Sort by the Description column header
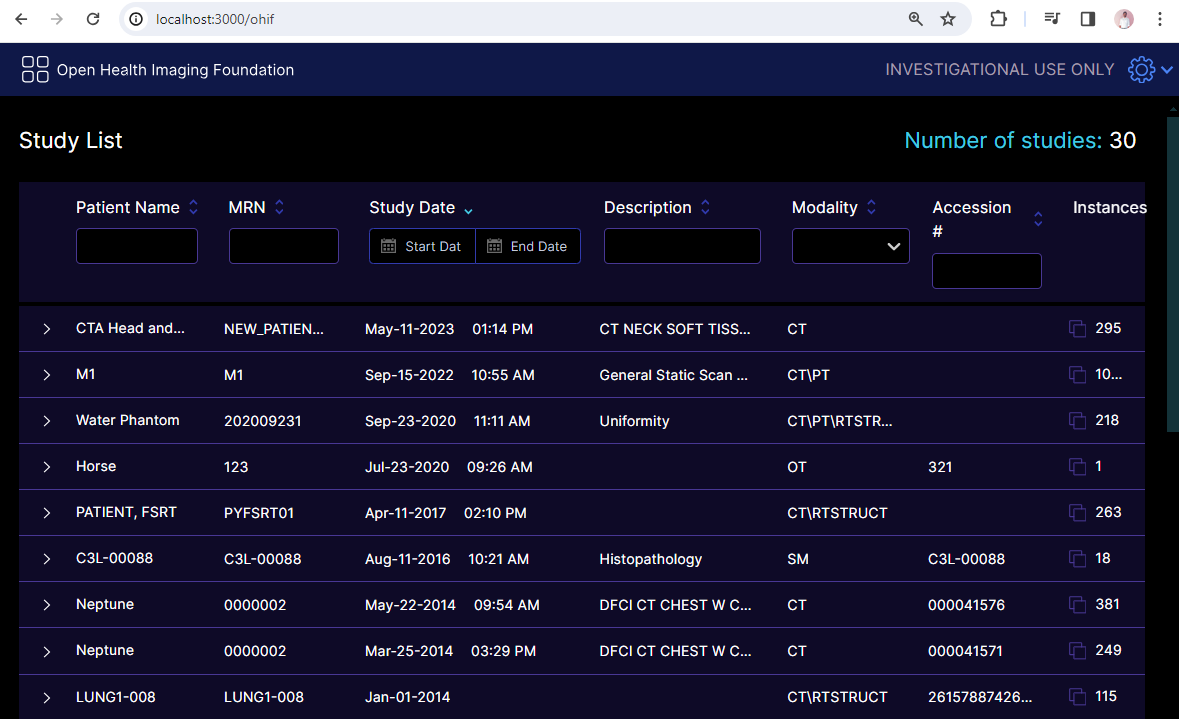1179x719 pixels. click(x=648, y=208)
